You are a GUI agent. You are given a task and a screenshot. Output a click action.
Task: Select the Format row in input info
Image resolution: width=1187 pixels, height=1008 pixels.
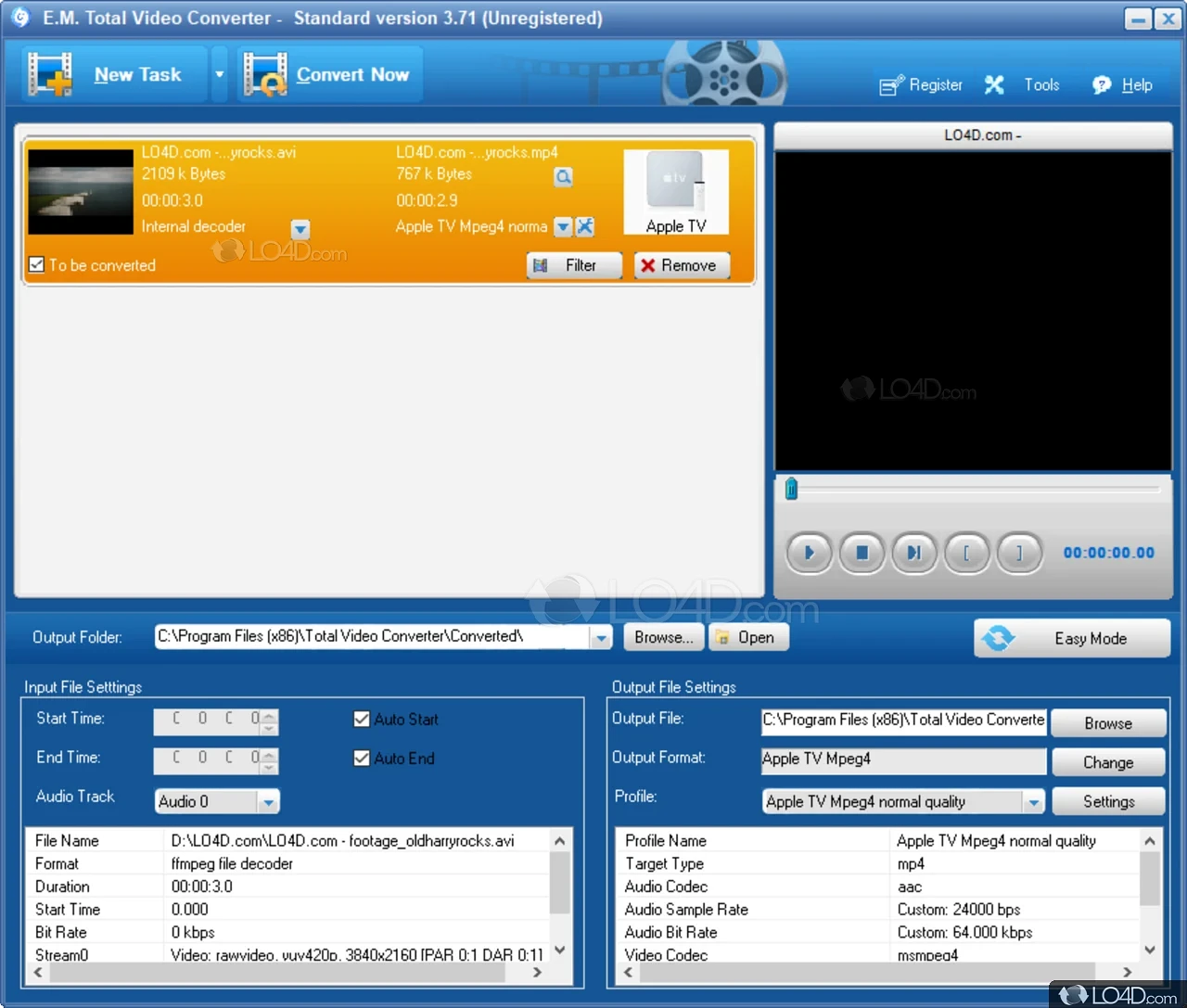click(x=288, y=863)
